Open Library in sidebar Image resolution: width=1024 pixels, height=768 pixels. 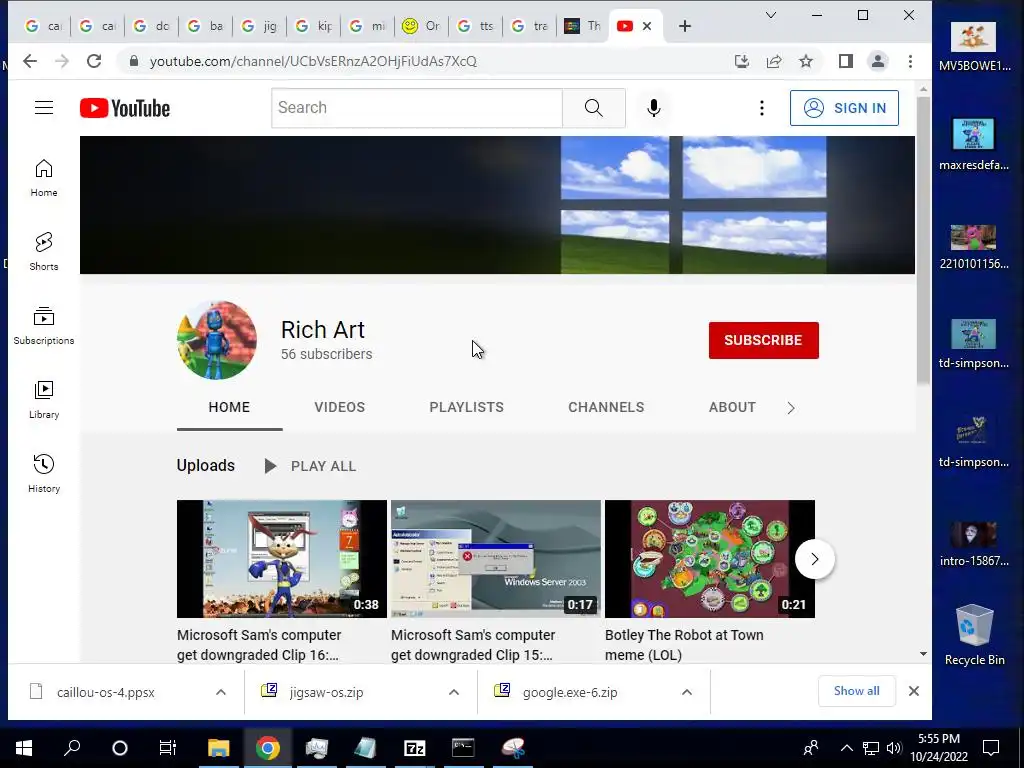pyautogui.click(x=44, y=400)
